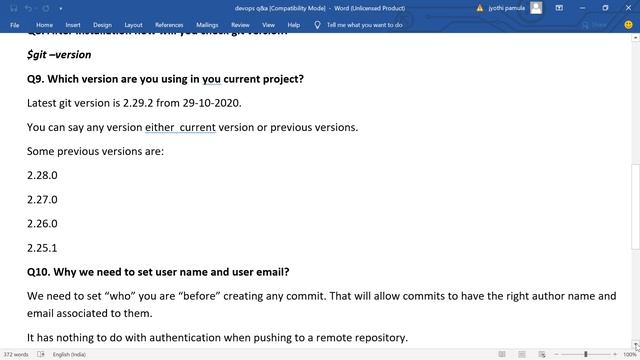Click the user profile avatar picture

[536, 8]
